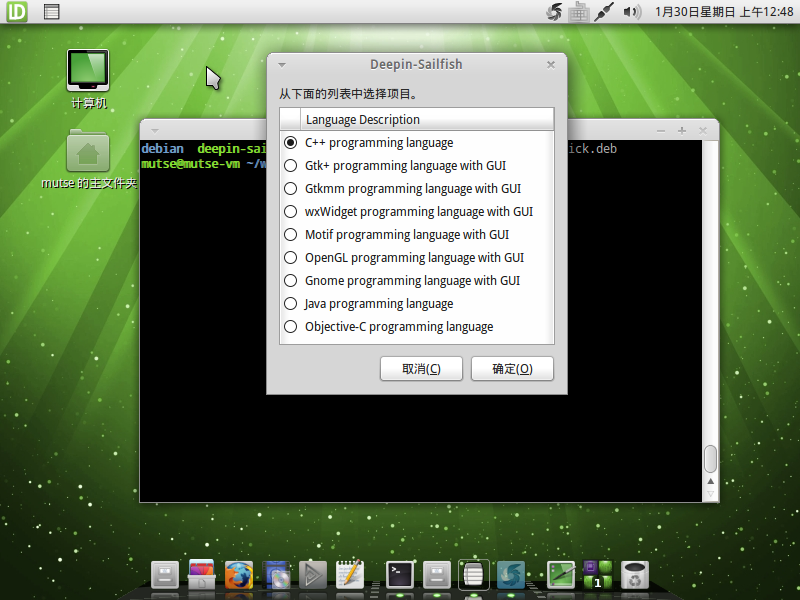Choose the OpenGL programming language radio button
800x600 pixels.
(290, 257)
